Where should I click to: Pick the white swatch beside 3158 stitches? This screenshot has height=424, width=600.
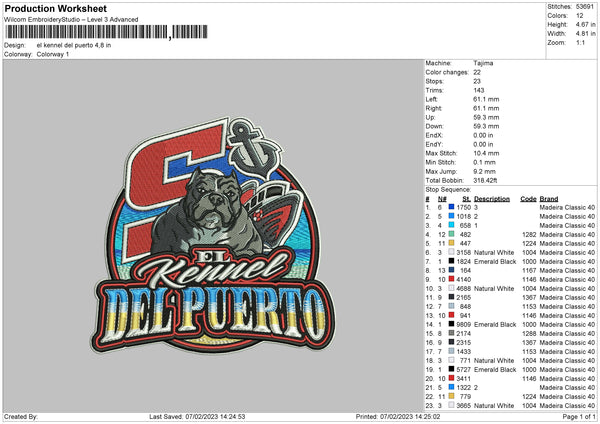(x=452, y=252)
